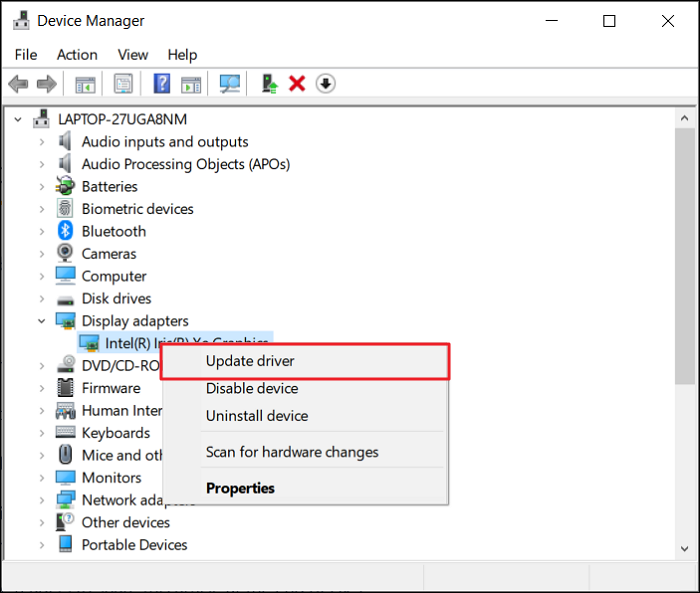Viewport: 700px width, 593px height.
Task: Click the Show/Hide Action Pane icon
Action: click(191, 84)
